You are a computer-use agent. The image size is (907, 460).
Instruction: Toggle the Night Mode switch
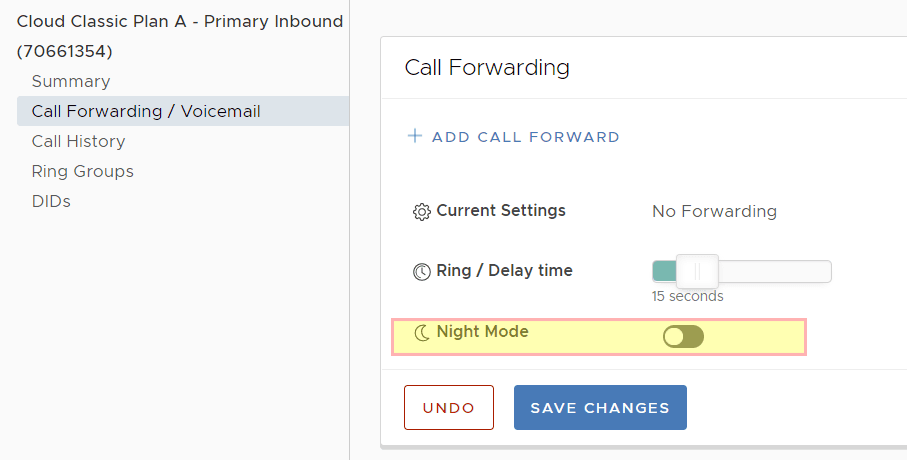[683, 337]
